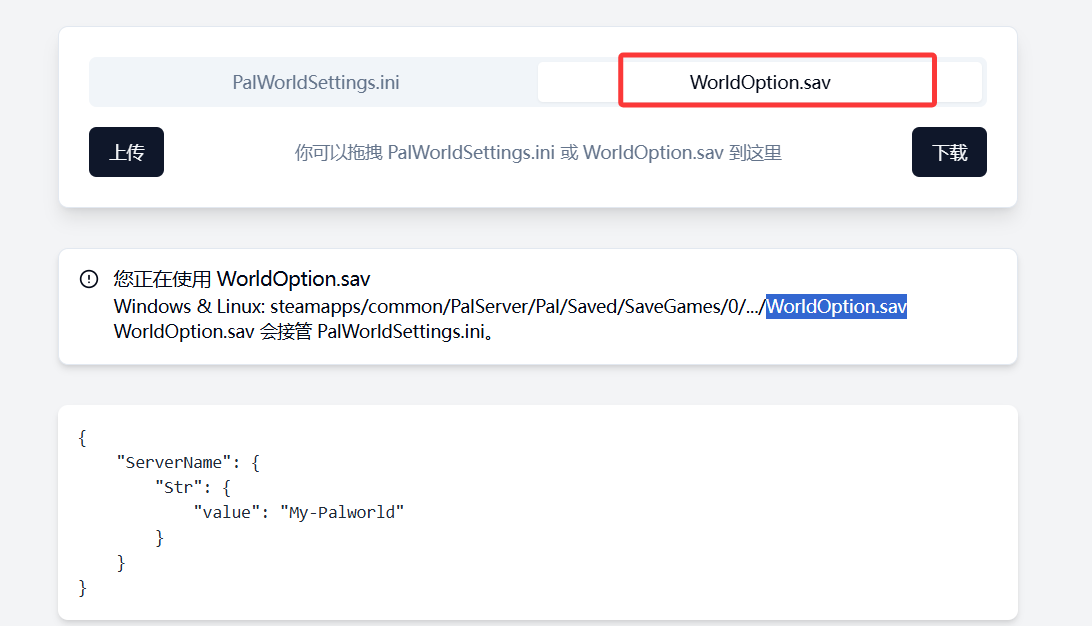Viewport: 1092px width, 626px height.
Task: Click highlighted WorldOption.sav in file path
Action: [x=836, y=306]
